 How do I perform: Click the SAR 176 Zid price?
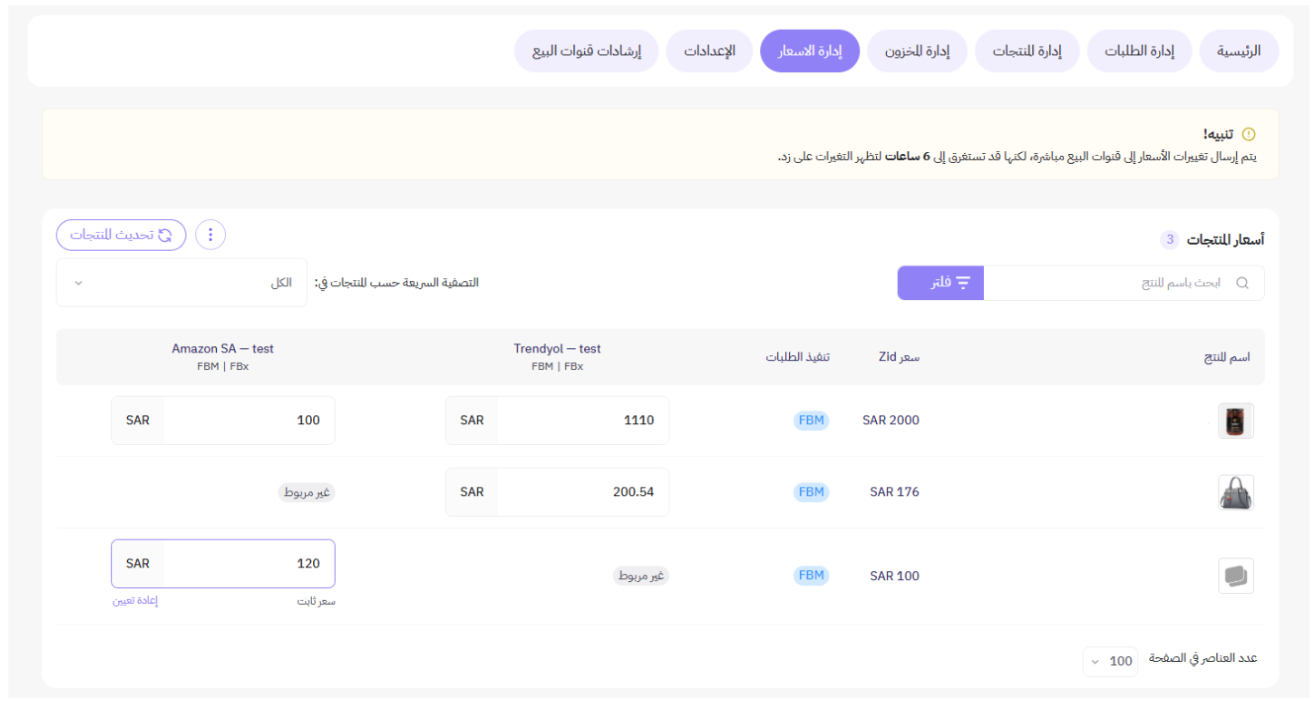(895, 492)
